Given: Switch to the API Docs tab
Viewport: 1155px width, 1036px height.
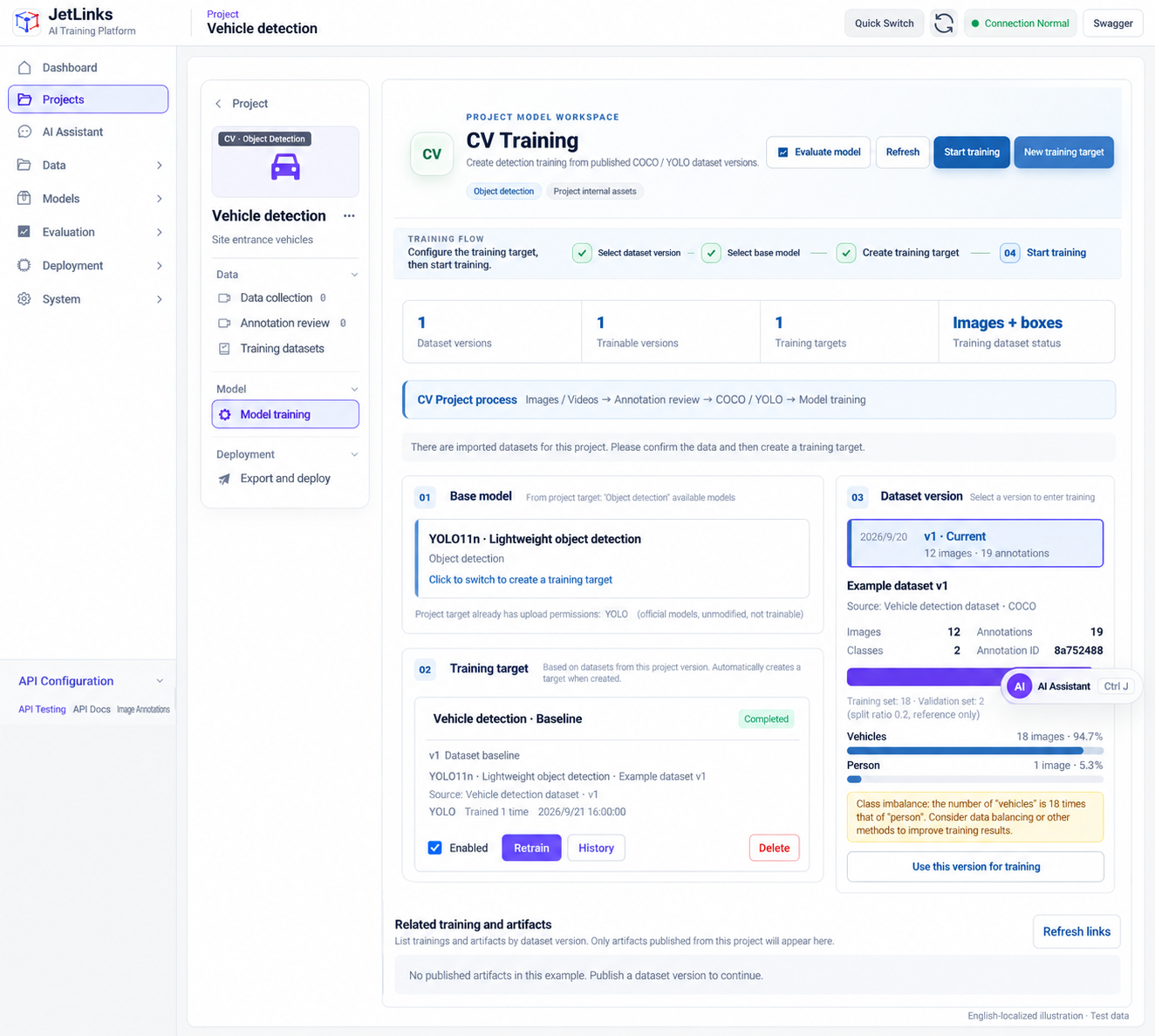Looking at the screenshot, I should click(92, 710).
